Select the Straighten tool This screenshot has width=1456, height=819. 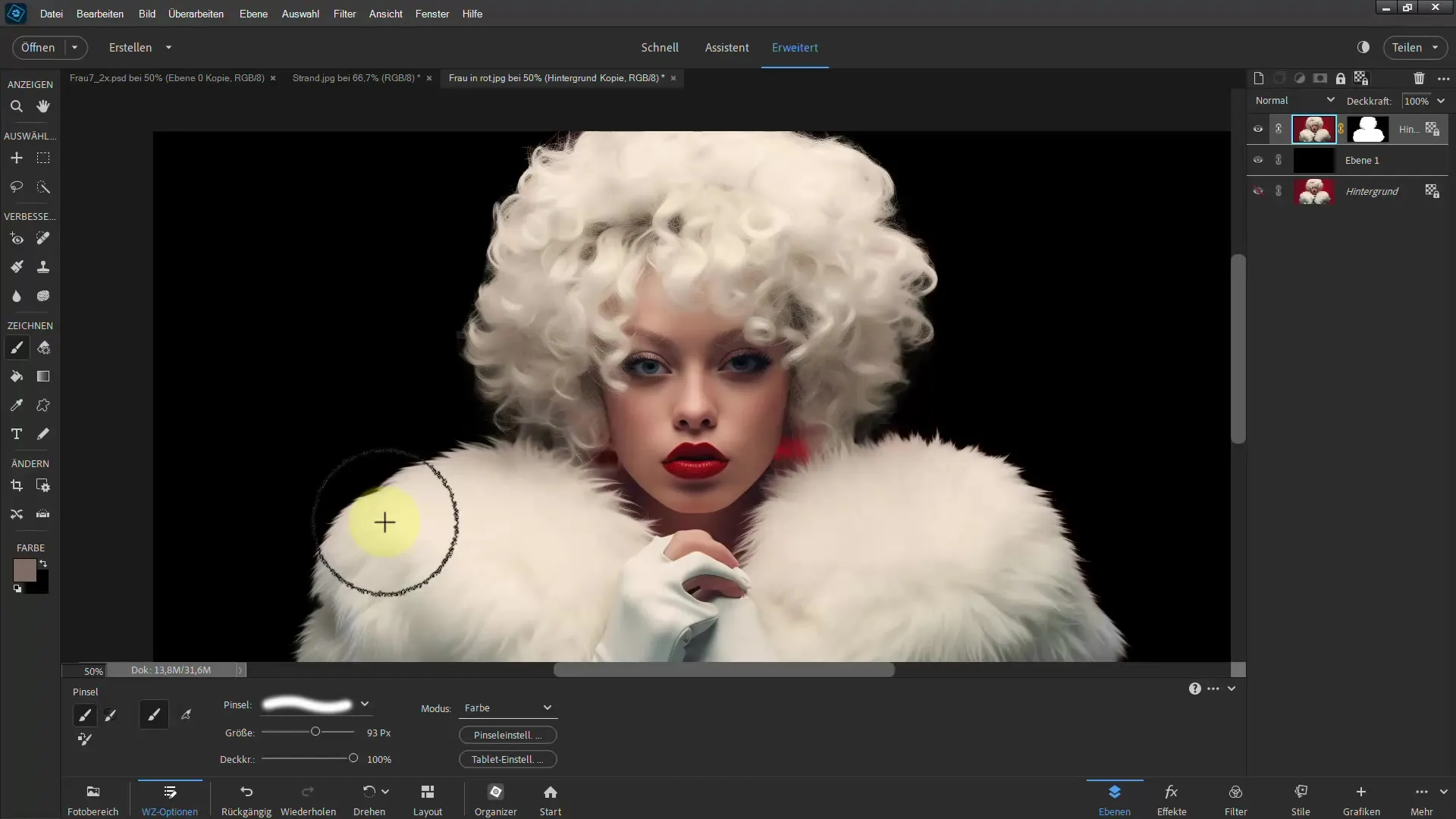click(43, 514)
